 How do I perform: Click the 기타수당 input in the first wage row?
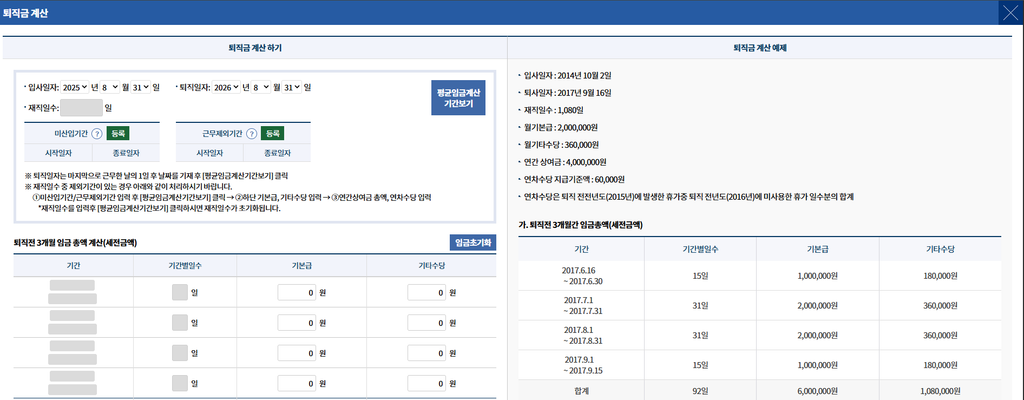pyautogui.click(x=427, y=293)
